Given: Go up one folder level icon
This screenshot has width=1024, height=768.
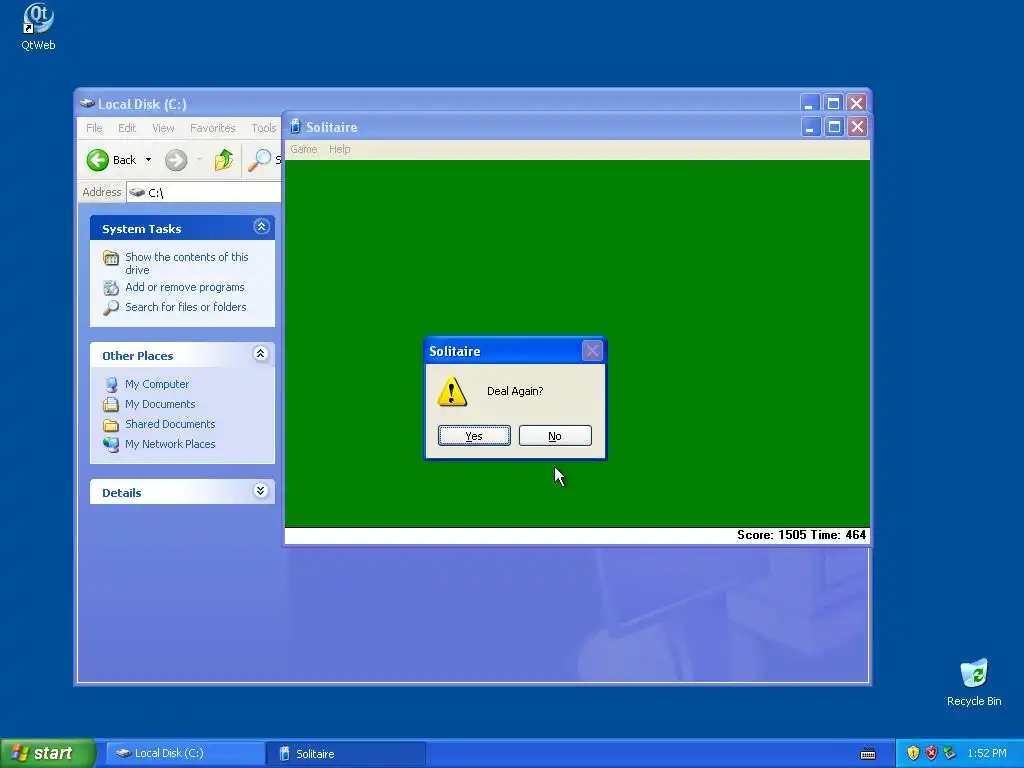Looking at the screenshot, I should tap(223, 160).
